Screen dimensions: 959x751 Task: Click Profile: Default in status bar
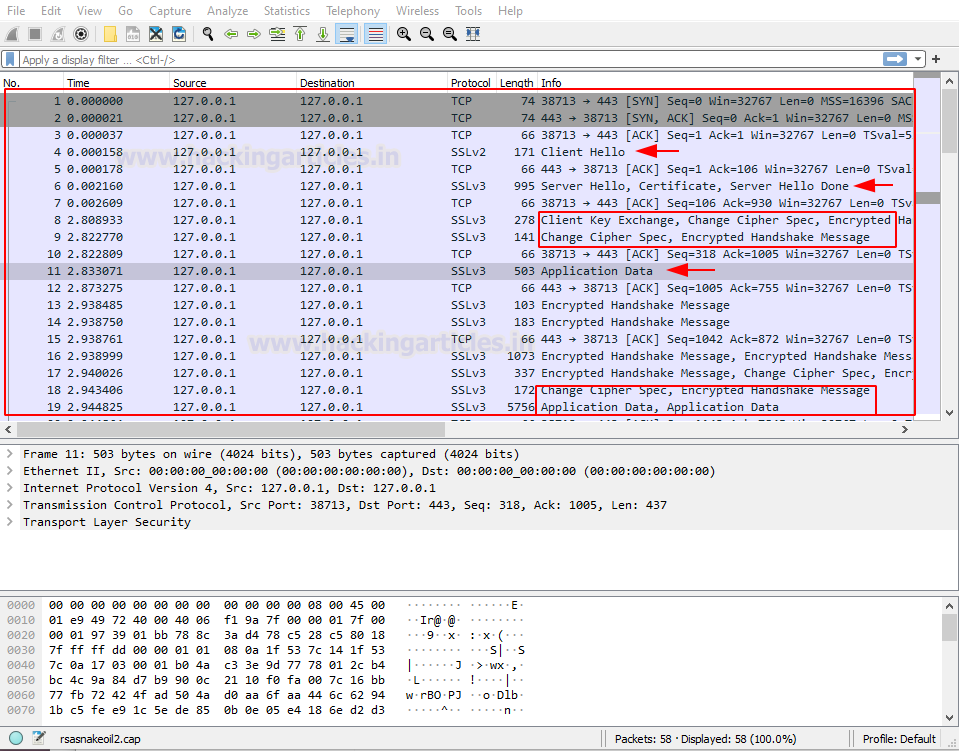[x=898, y=739]
